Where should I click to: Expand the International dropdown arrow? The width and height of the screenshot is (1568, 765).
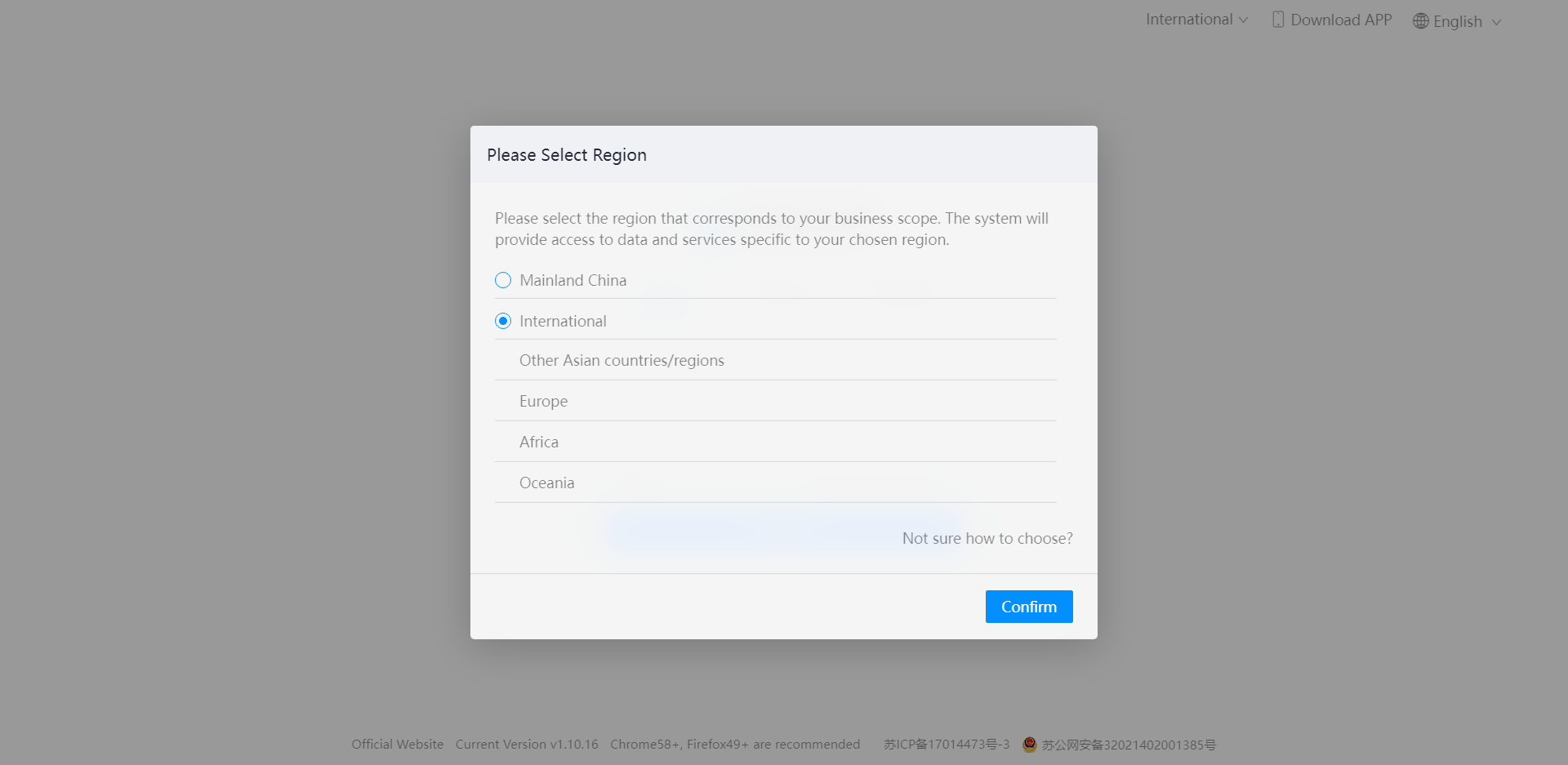pos(1245,20)
